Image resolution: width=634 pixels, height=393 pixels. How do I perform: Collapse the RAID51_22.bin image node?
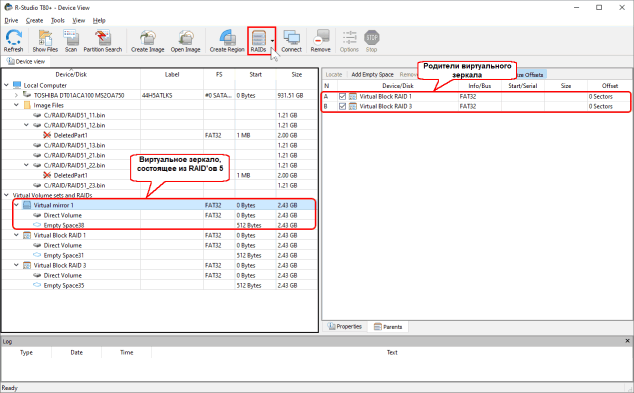click(26, 165)
